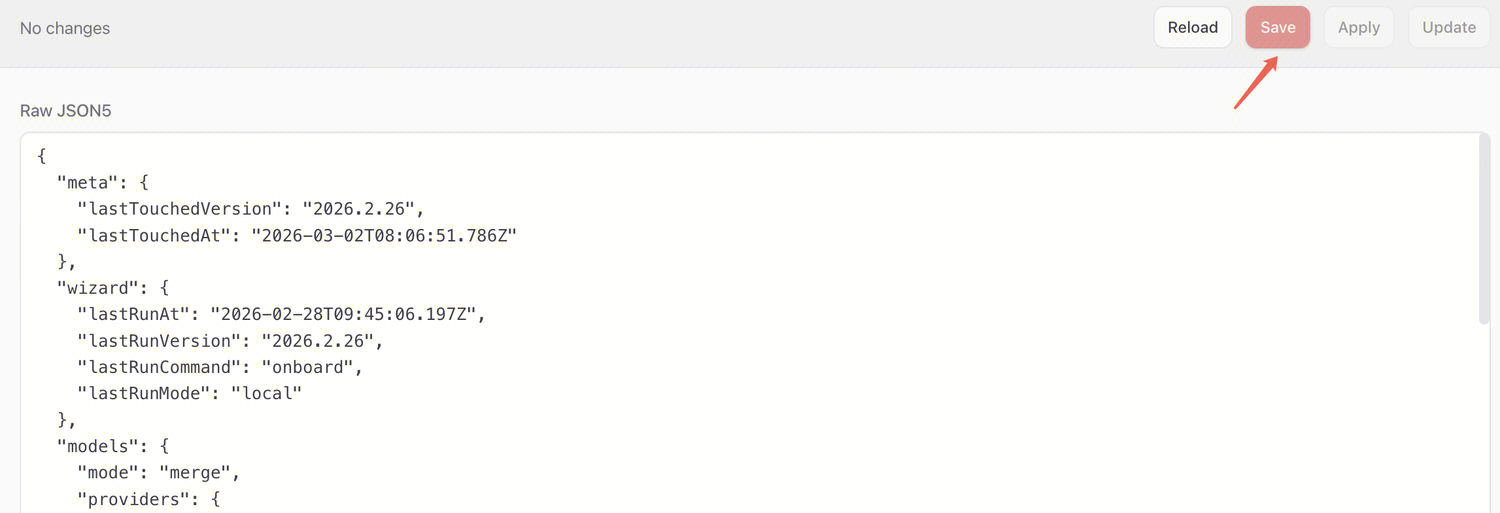Click the JSON editor's vertical scrollbar thumb
Viewport: 1500px width, 513px height.
(x=1484, y=230)
